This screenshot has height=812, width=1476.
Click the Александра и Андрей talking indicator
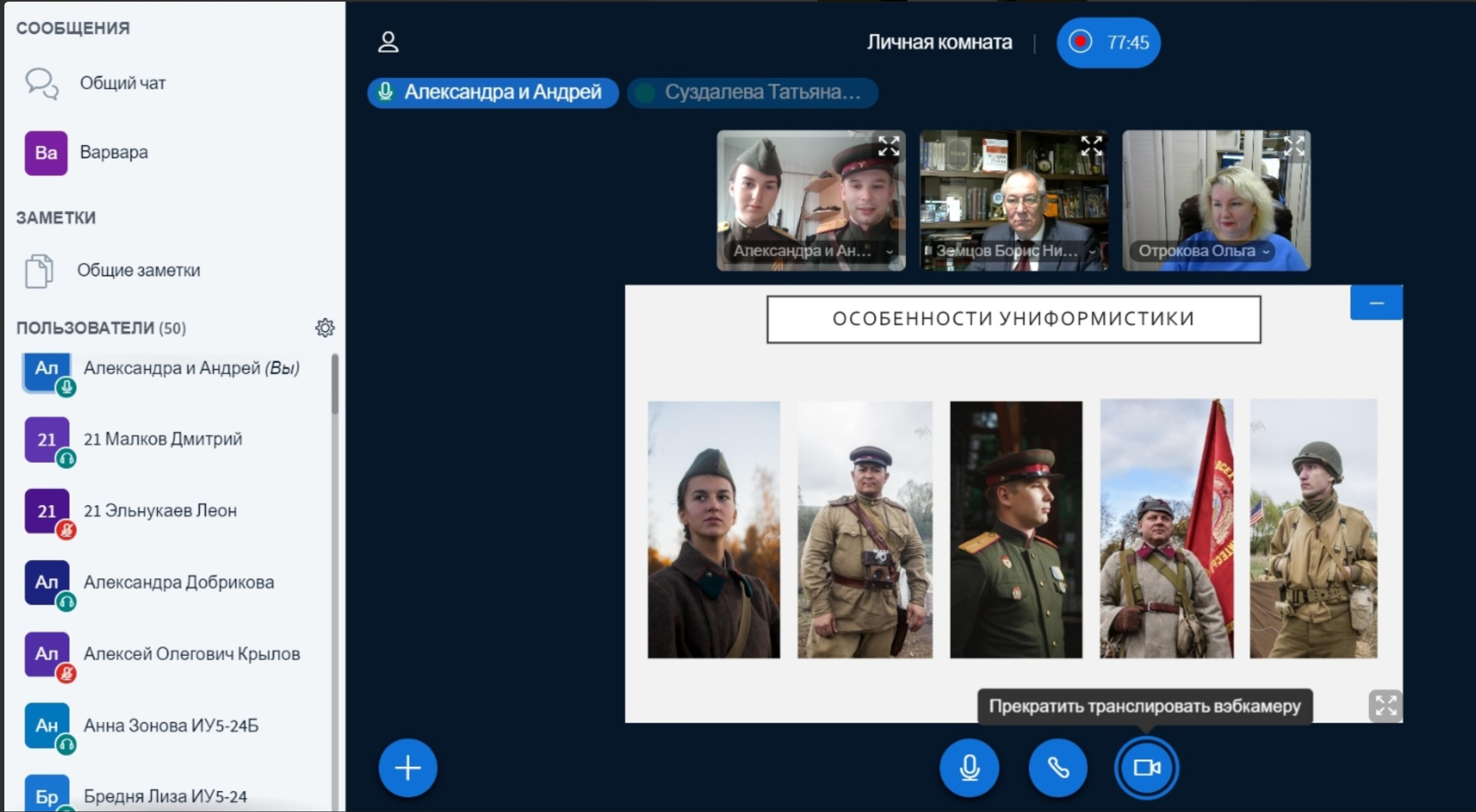coord(493,92)
